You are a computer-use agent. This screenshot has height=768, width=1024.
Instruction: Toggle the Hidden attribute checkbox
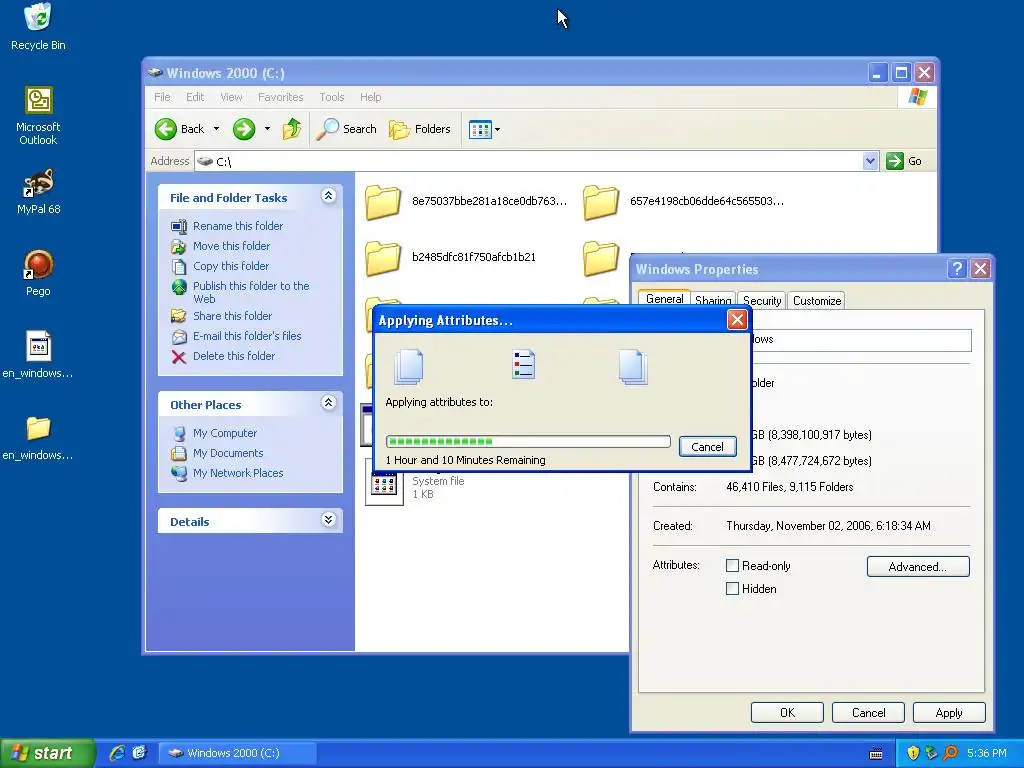pyautogui.click(x=733, y=588)
